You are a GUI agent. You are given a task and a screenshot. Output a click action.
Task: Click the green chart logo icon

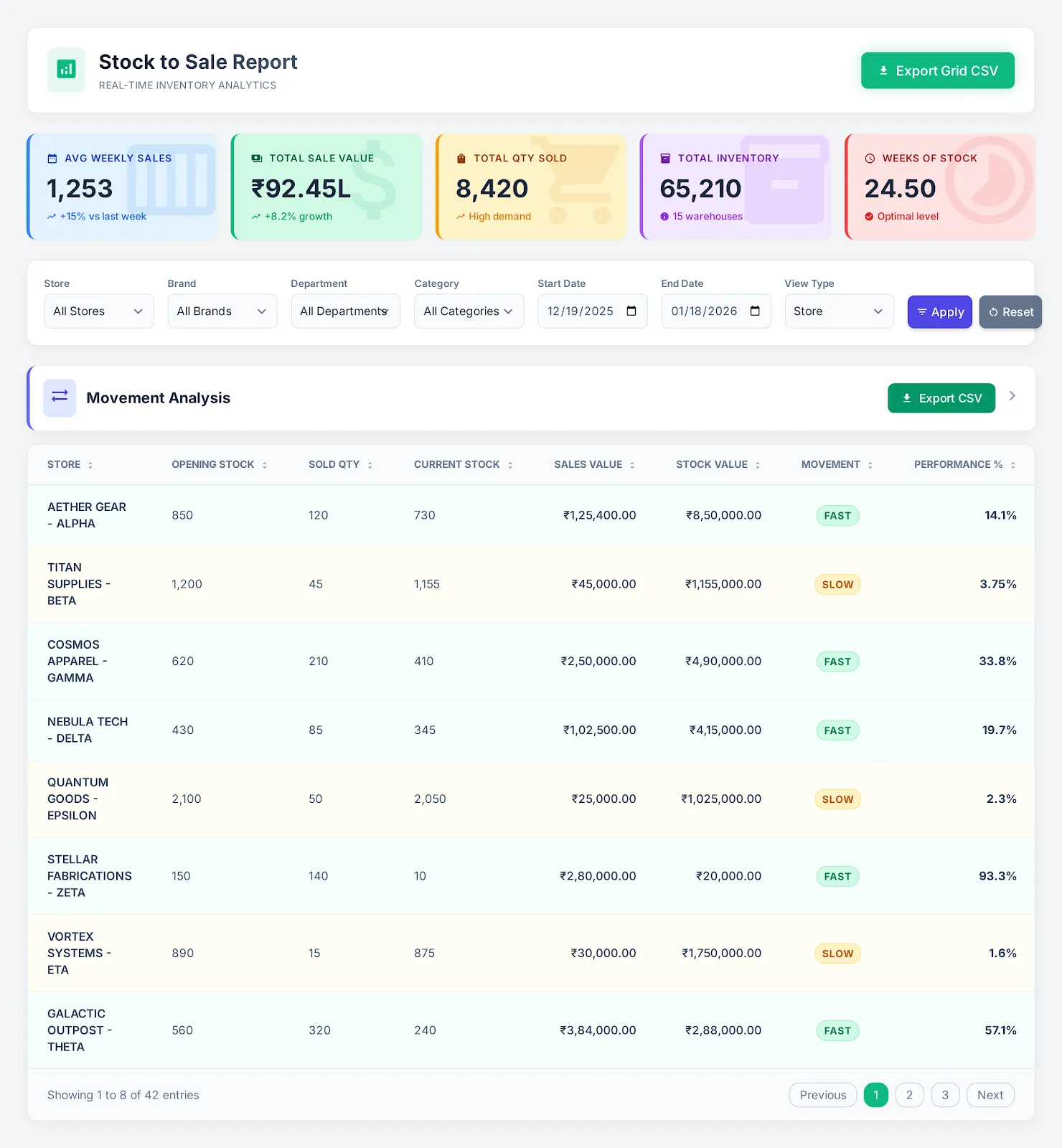tap(66, 70)
